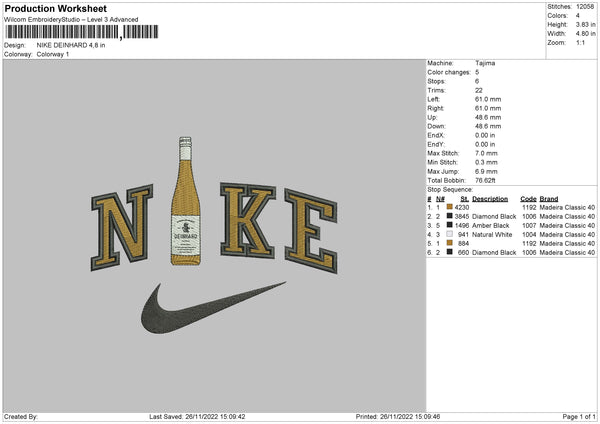Screen dimensions: 600x424
Task: Click the Last Saved timestamp 26/11/2022 15:09:42
Action: point(215,416)
